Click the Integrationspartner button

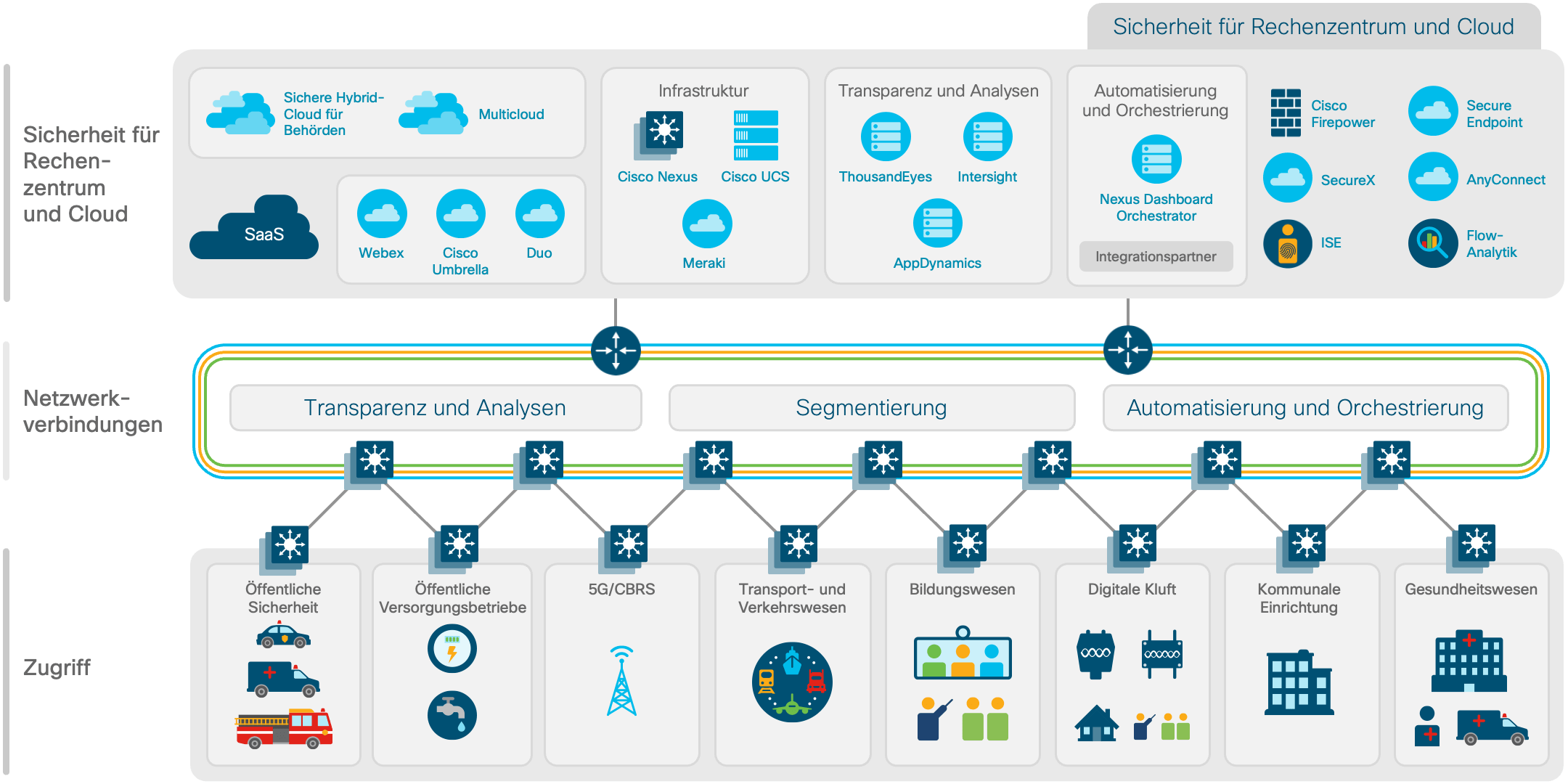pos(1156,256)
